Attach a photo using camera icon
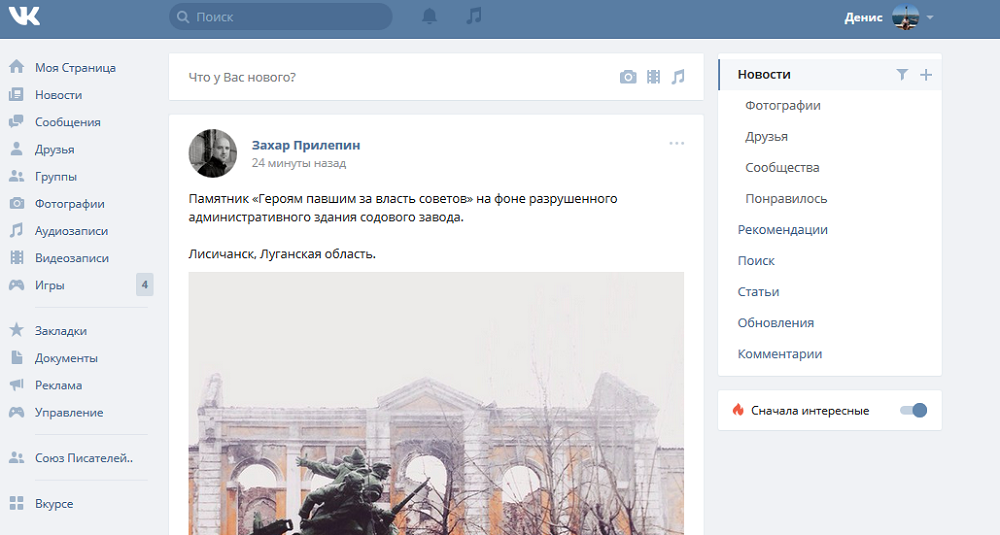1000x535 pixels. 628,77
